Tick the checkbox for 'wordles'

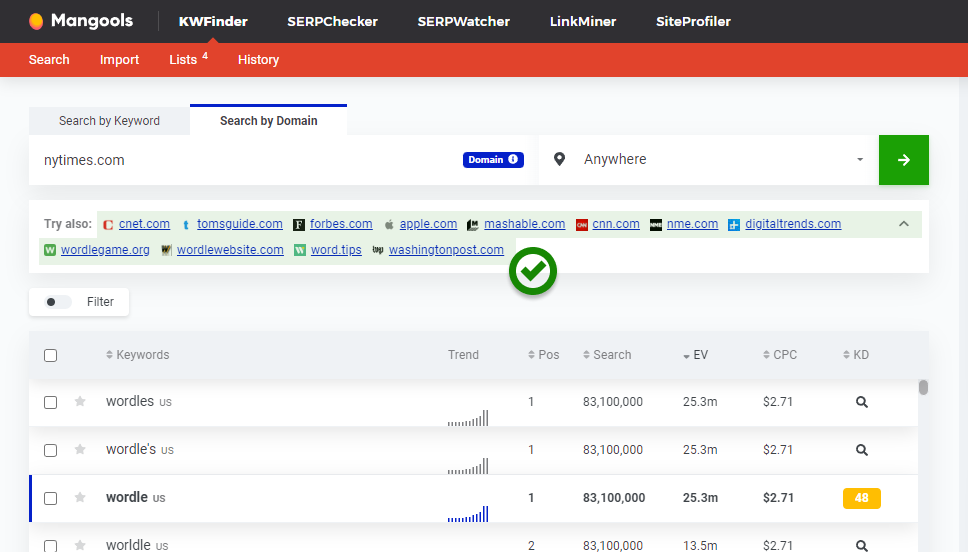click(x=51, y=402)
